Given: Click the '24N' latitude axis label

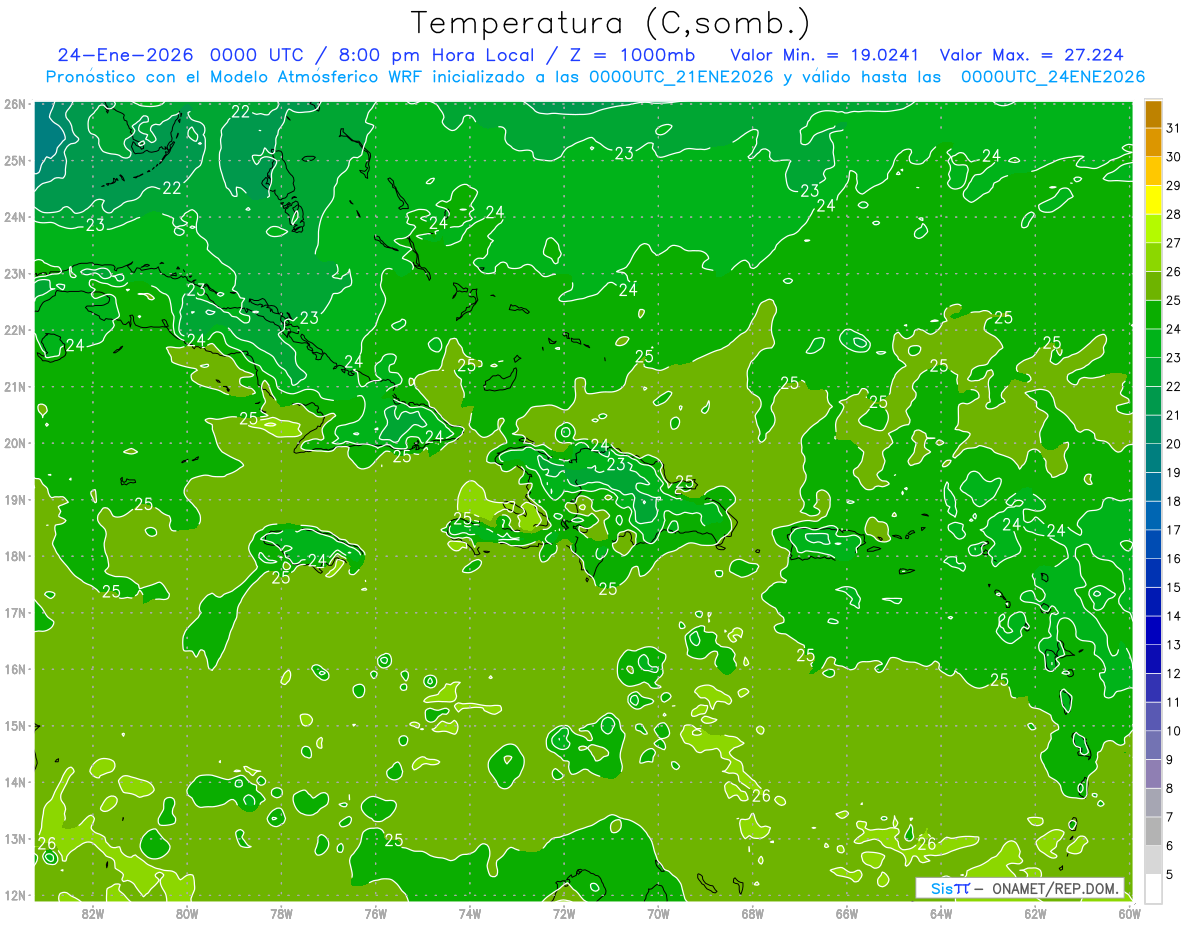Looking at the screenshot, I should (x=15, y=217).
